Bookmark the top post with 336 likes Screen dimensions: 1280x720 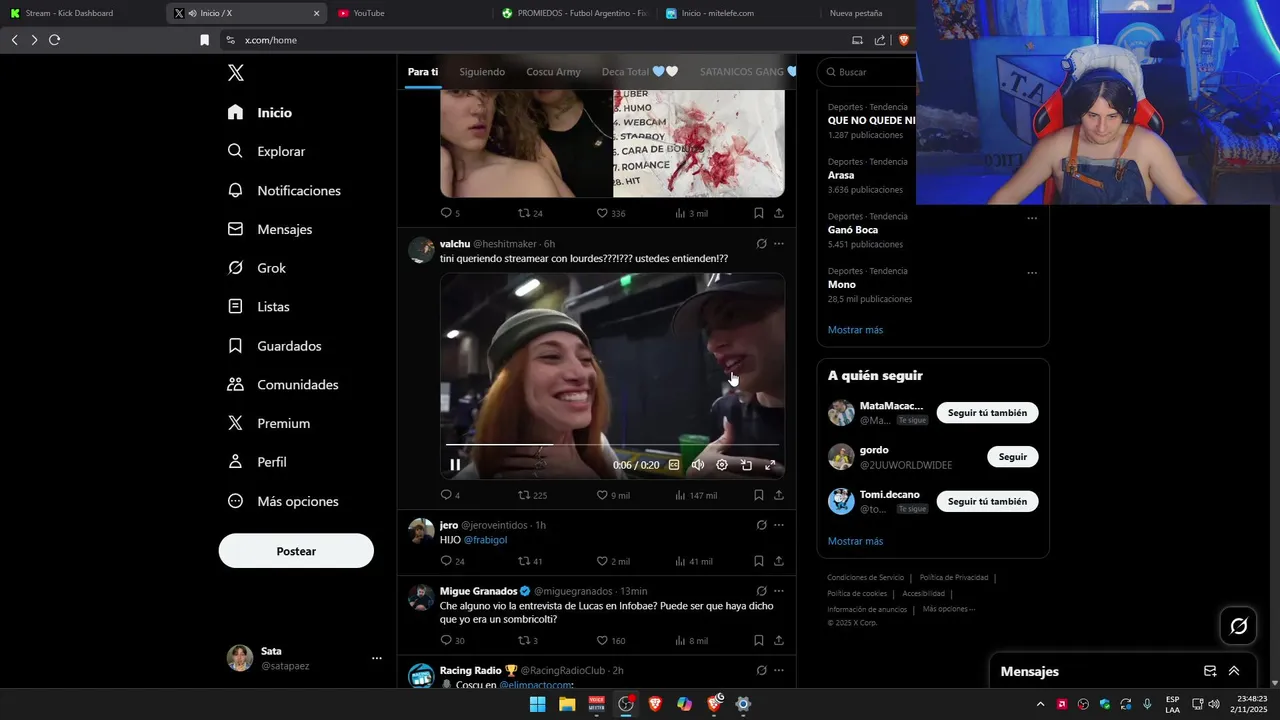[x=759, y=213]
